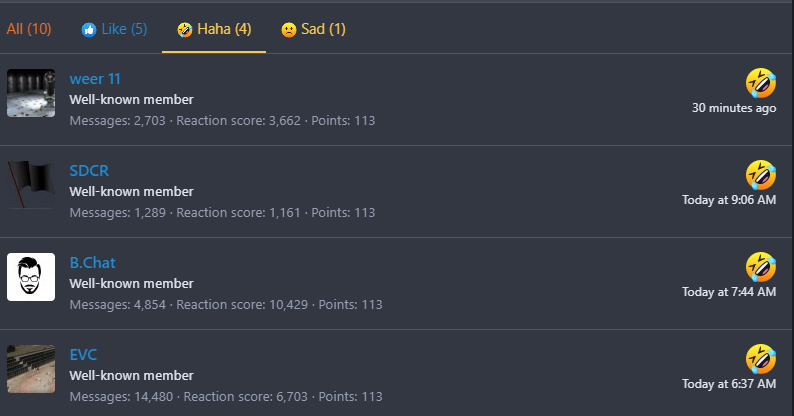
Task: Click the Haha emoji beside SDCR
Action: click(761, 175)
